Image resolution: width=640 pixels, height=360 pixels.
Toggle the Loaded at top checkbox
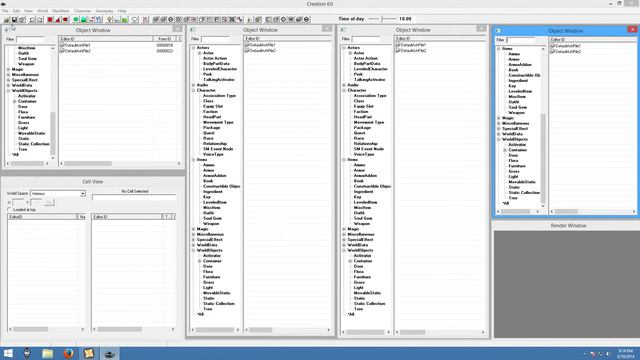pyautogui.click(x=9, y=209)
